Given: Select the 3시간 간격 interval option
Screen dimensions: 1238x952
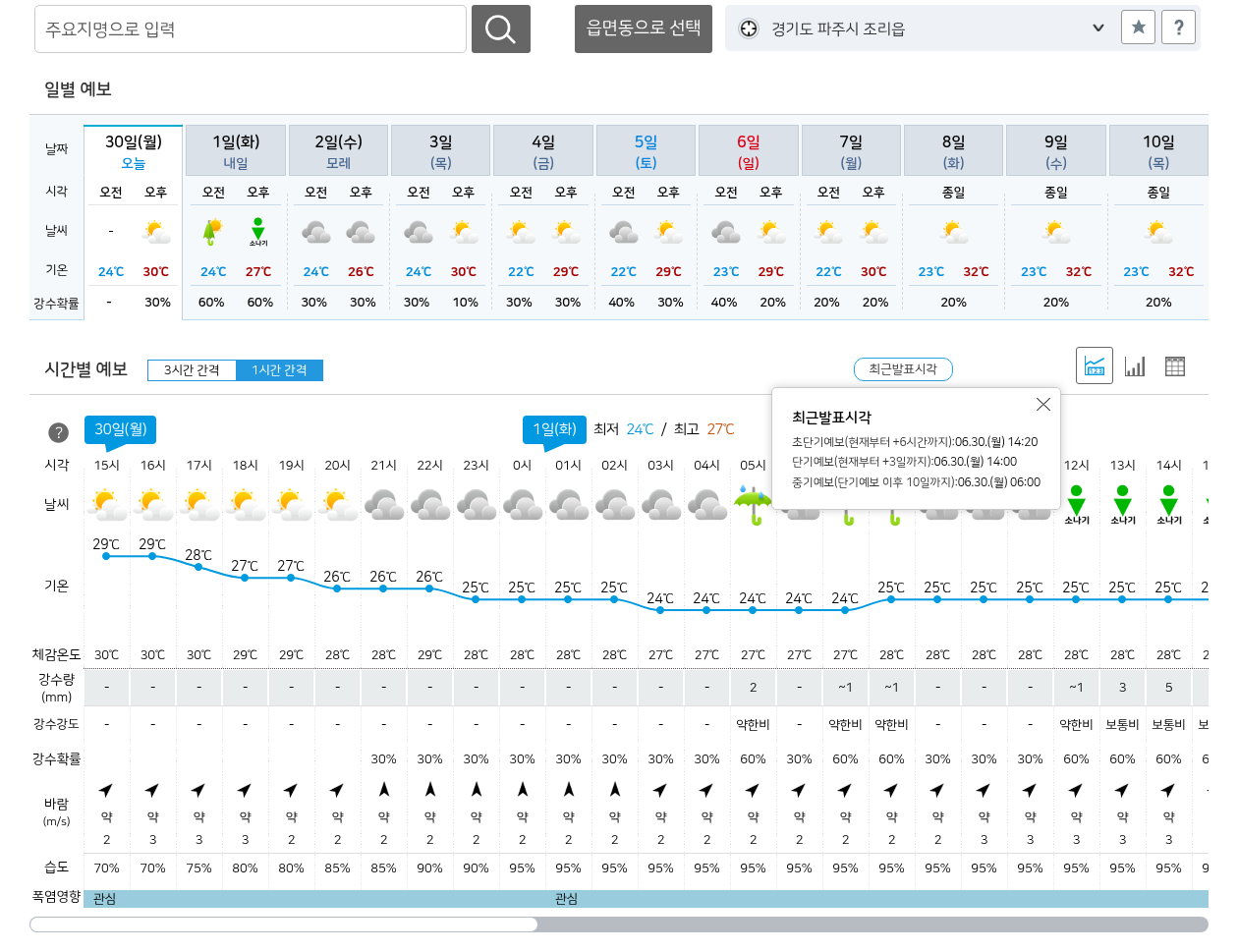Looking at the screenshot, I should coord(192,370).
